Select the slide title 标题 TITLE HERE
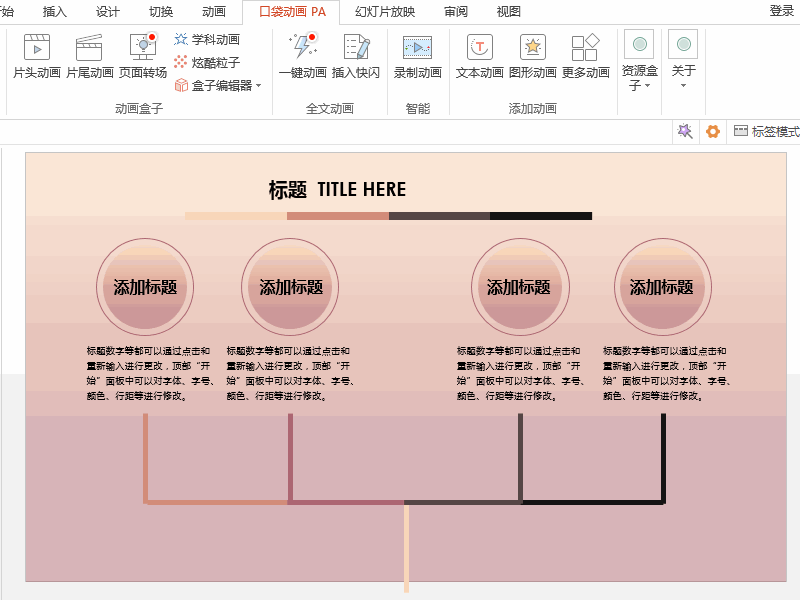 [337, 189]
